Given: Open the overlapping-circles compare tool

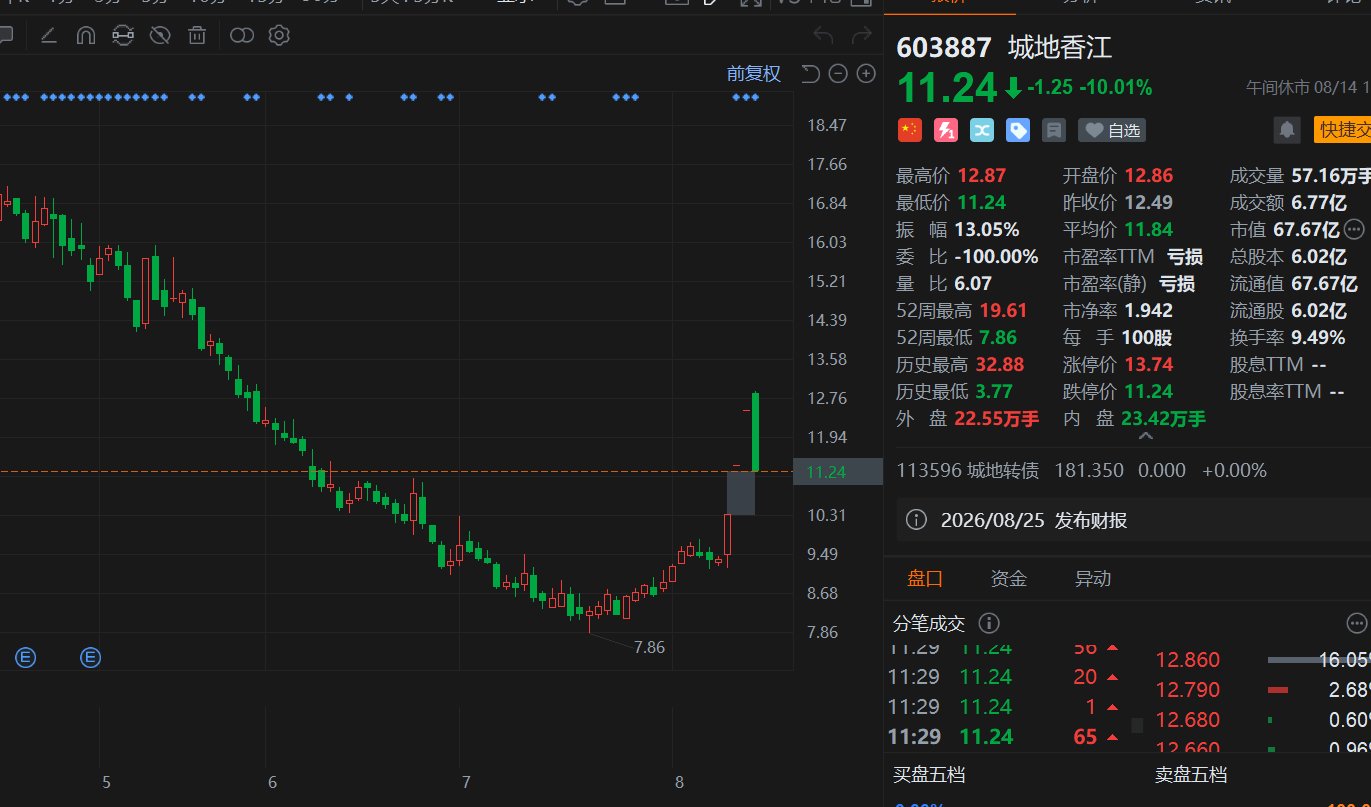Looking at the screenshot, I should point(241,36).
